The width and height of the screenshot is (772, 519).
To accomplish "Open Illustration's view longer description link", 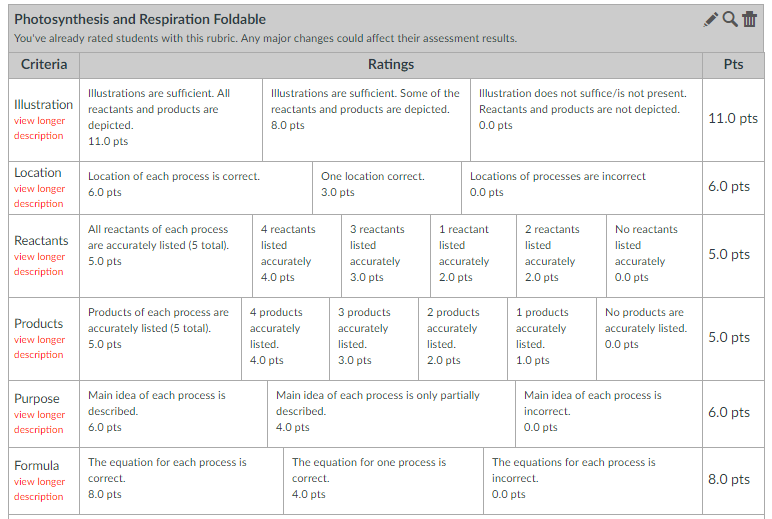I will pyautogui.click(x=39, y=128).
